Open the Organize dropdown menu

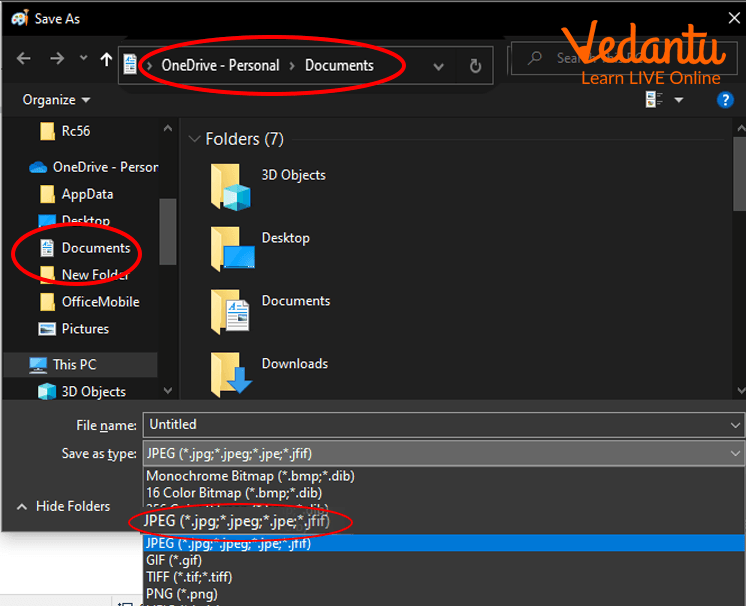pyautogui.click(x=56, y=100)
